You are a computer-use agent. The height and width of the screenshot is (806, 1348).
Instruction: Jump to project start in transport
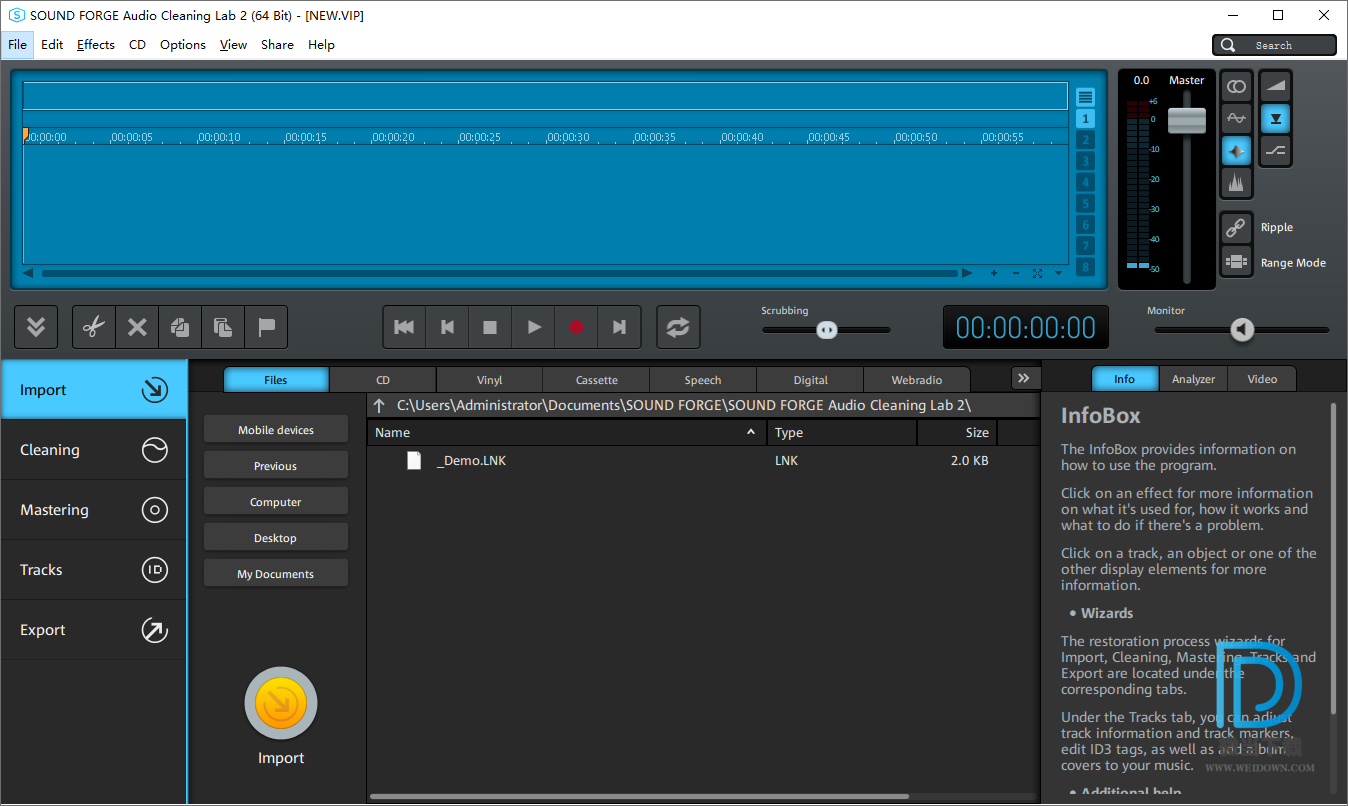(404, 327)
